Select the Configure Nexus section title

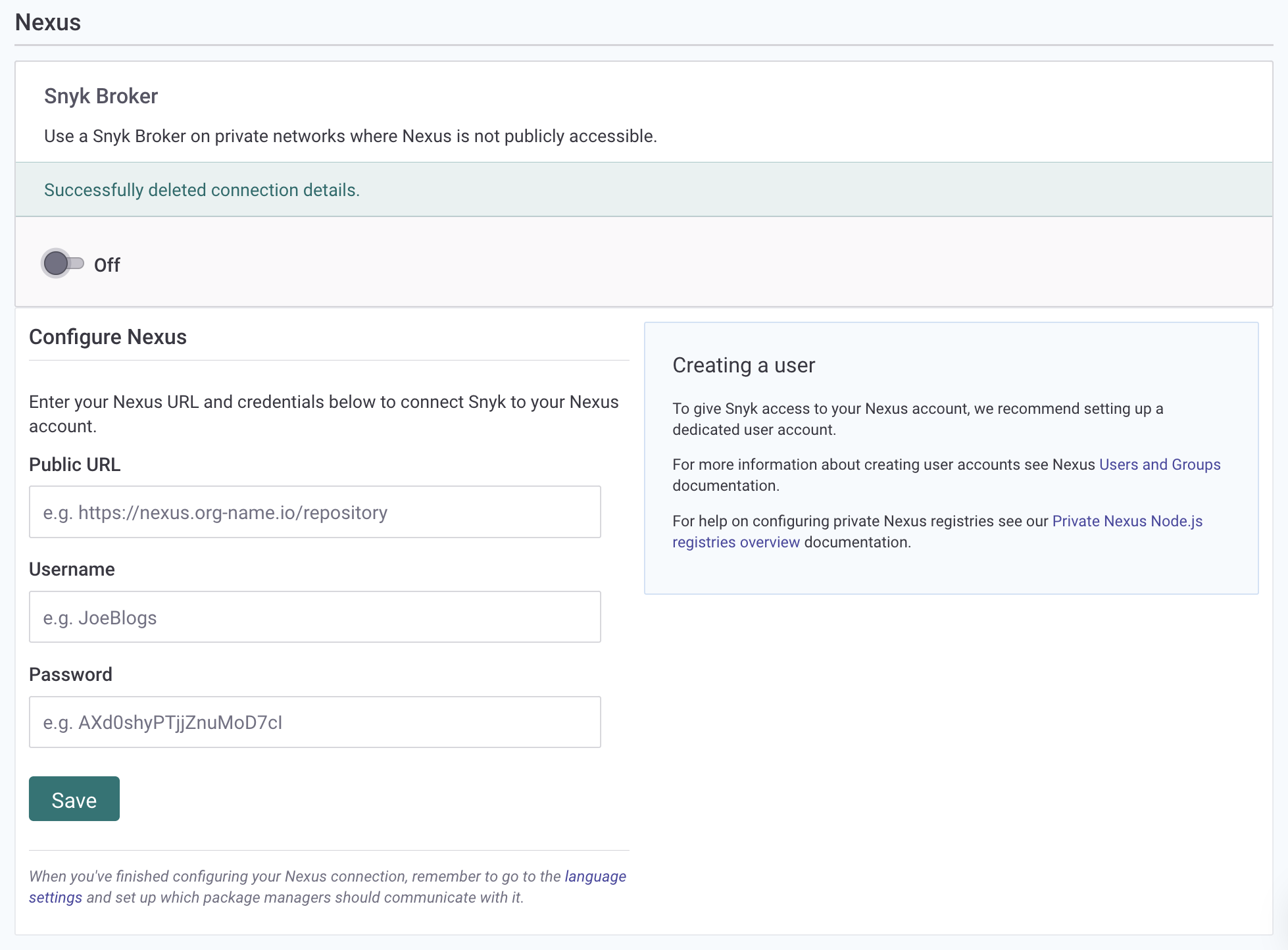[x=107, y=336]
